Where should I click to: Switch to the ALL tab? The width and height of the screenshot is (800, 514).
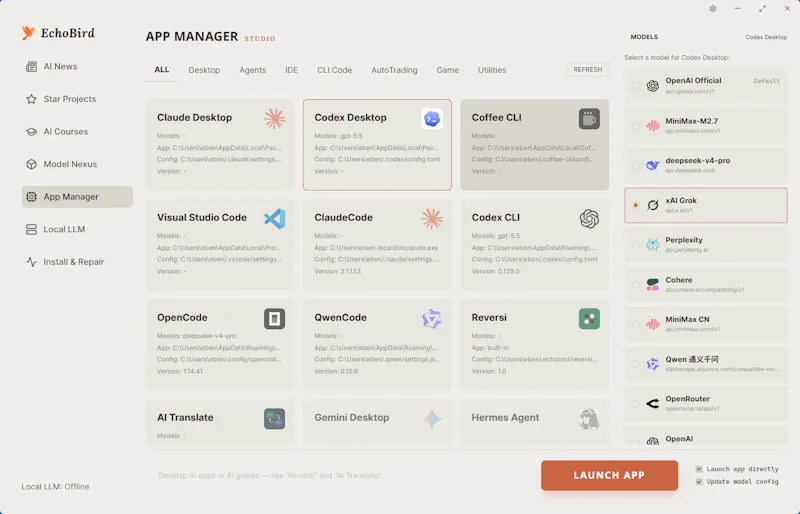(162, 69)
